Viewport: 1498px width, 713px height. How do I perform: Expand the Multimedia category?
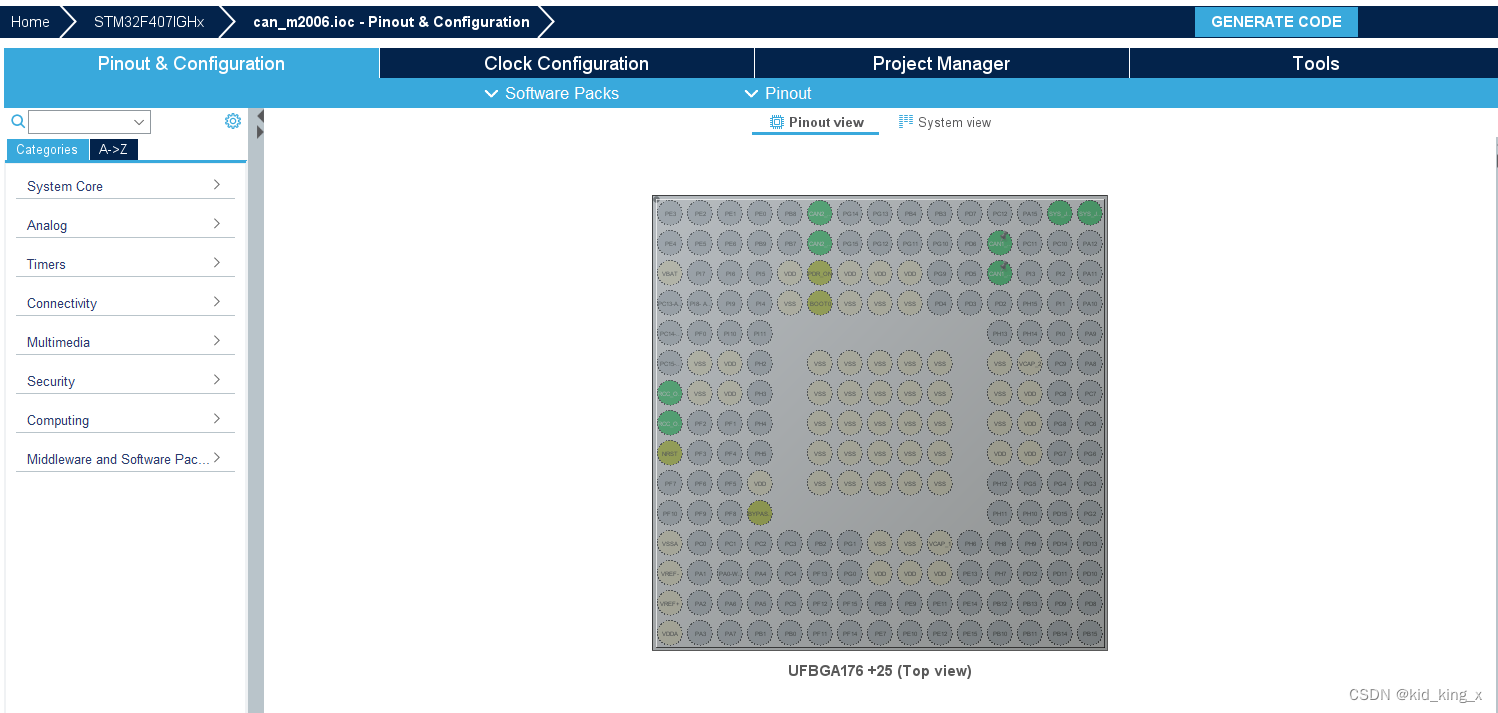(x=125, y=342)
